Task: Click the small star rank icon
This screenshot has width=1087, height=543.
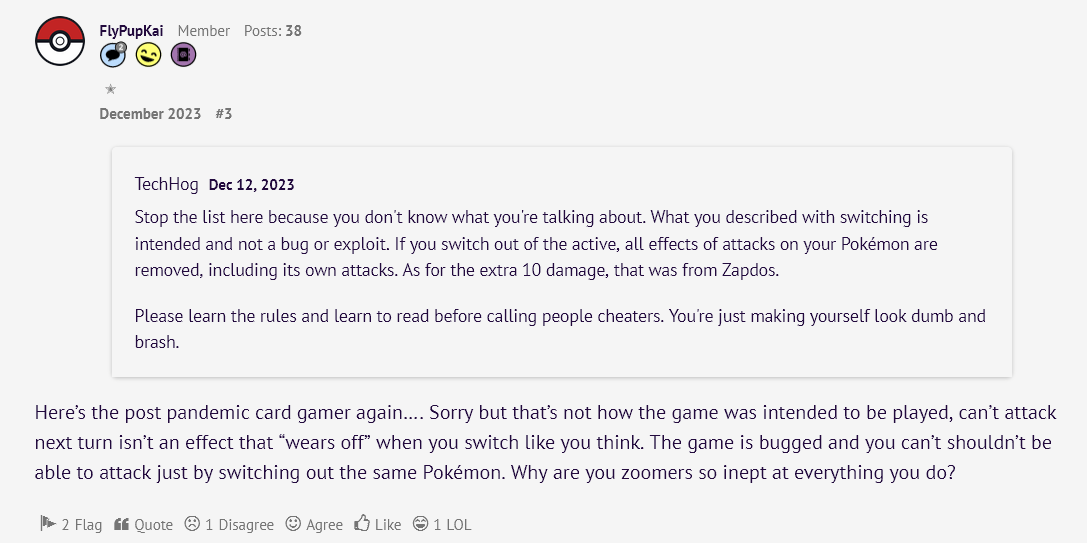Action: 110,89
